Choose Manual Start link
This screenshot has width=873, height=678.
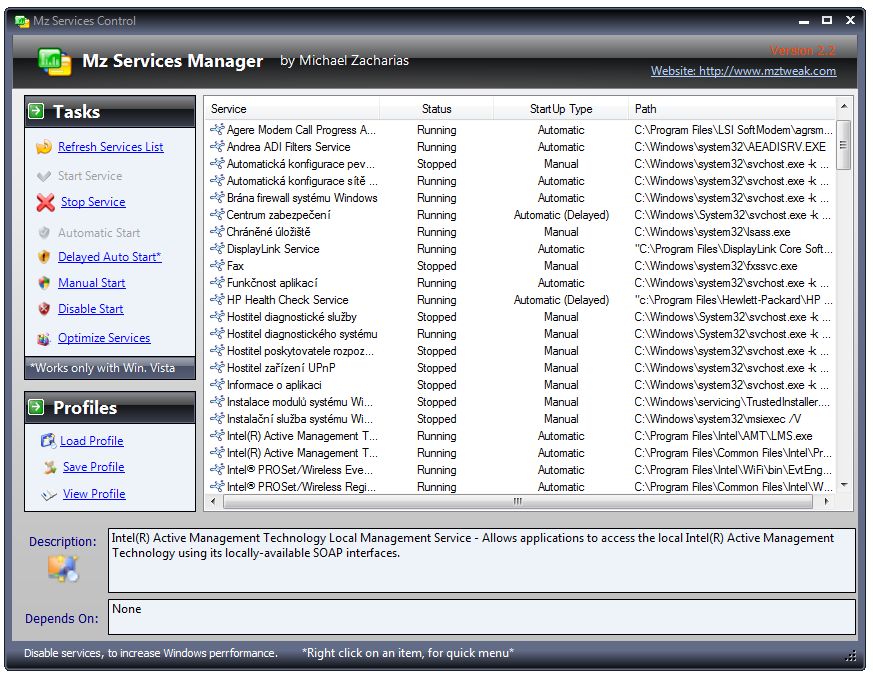[x=92, y=283]
